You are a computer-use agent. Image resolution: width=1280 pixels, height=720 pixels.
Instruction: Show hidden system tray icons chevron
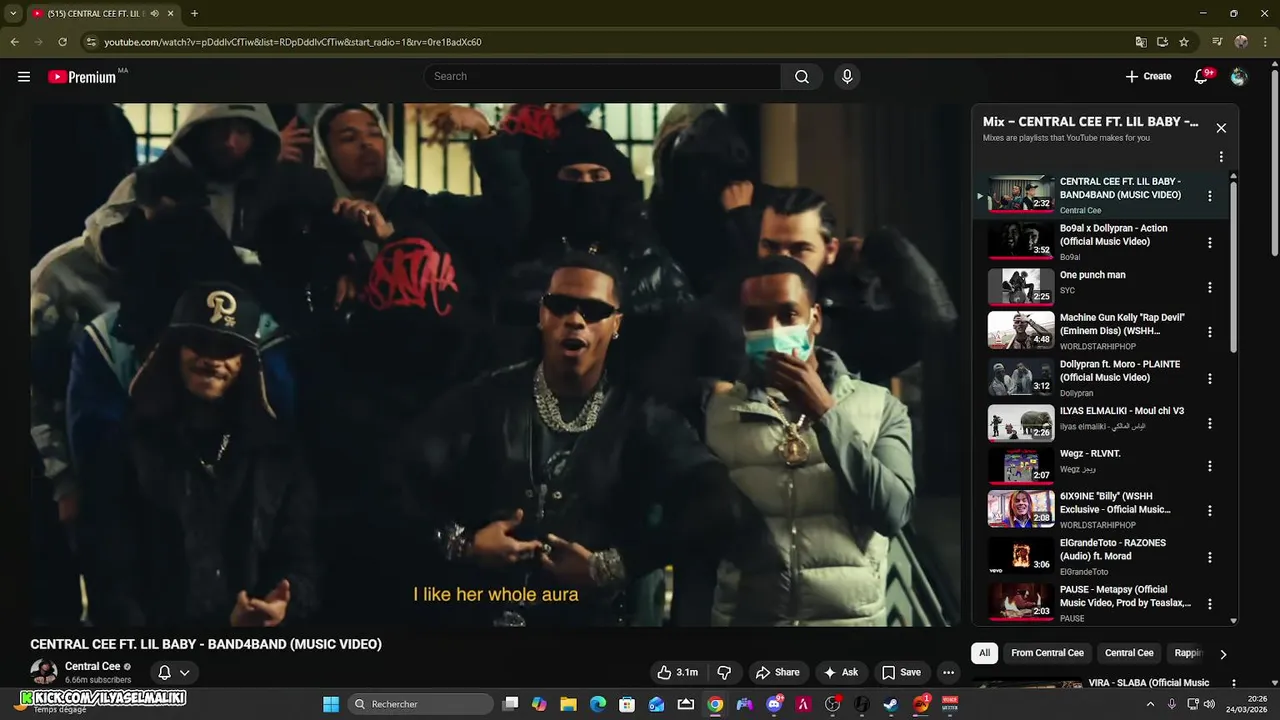point(1150,704)
